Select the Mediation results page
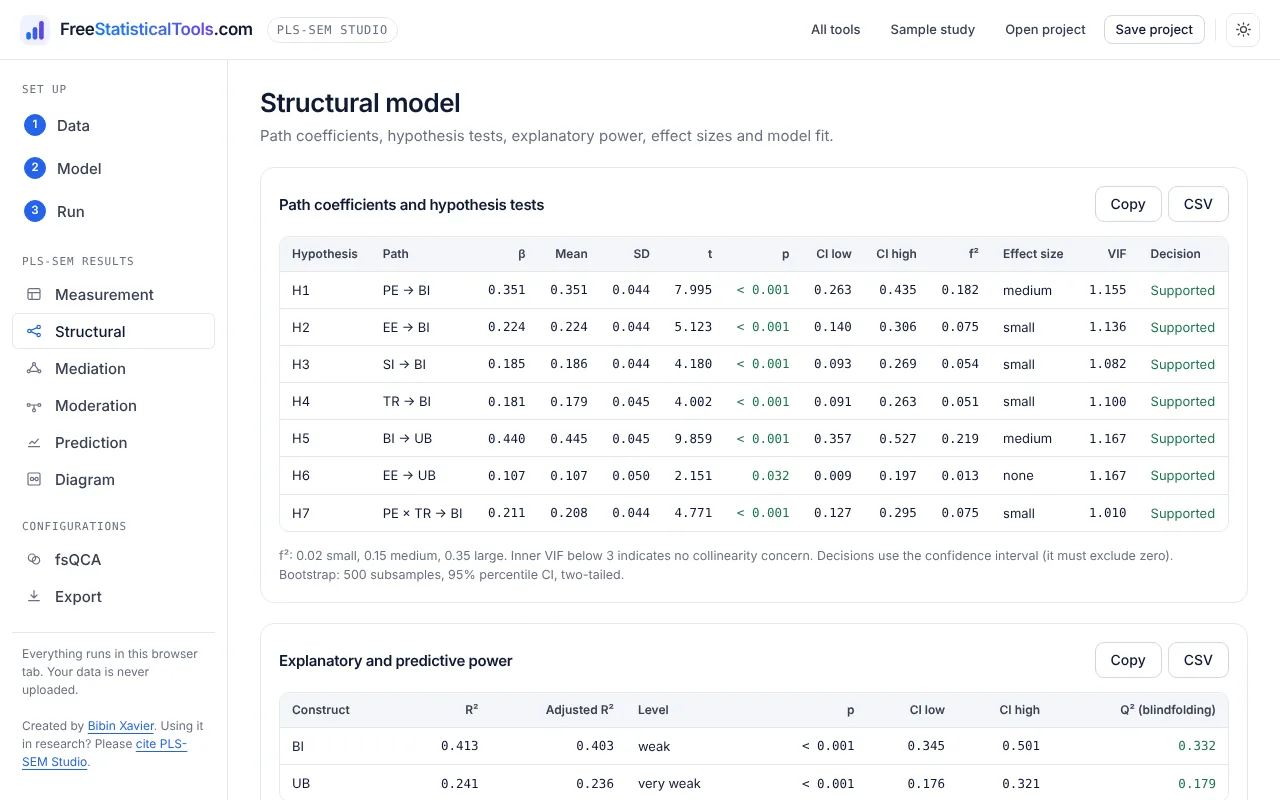The width and height of the screenshot is (1280, 800). (x=113, y=369)
